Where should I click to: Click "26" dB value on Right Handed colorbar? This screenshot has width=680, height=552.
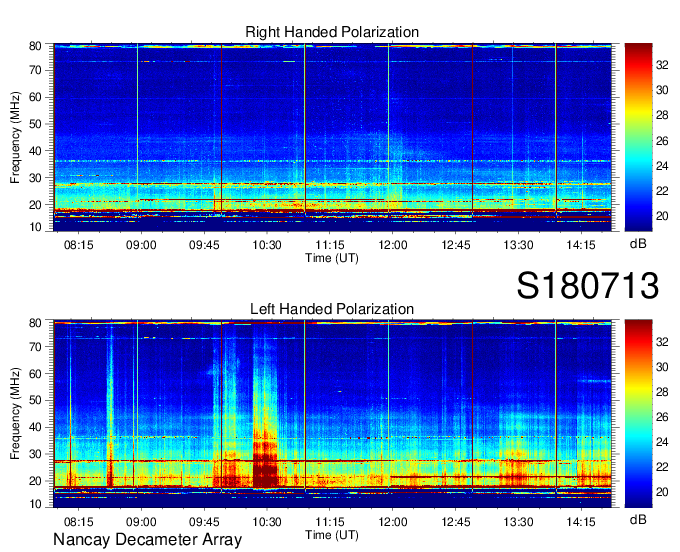pyautogui.click(x=662, y=141)
